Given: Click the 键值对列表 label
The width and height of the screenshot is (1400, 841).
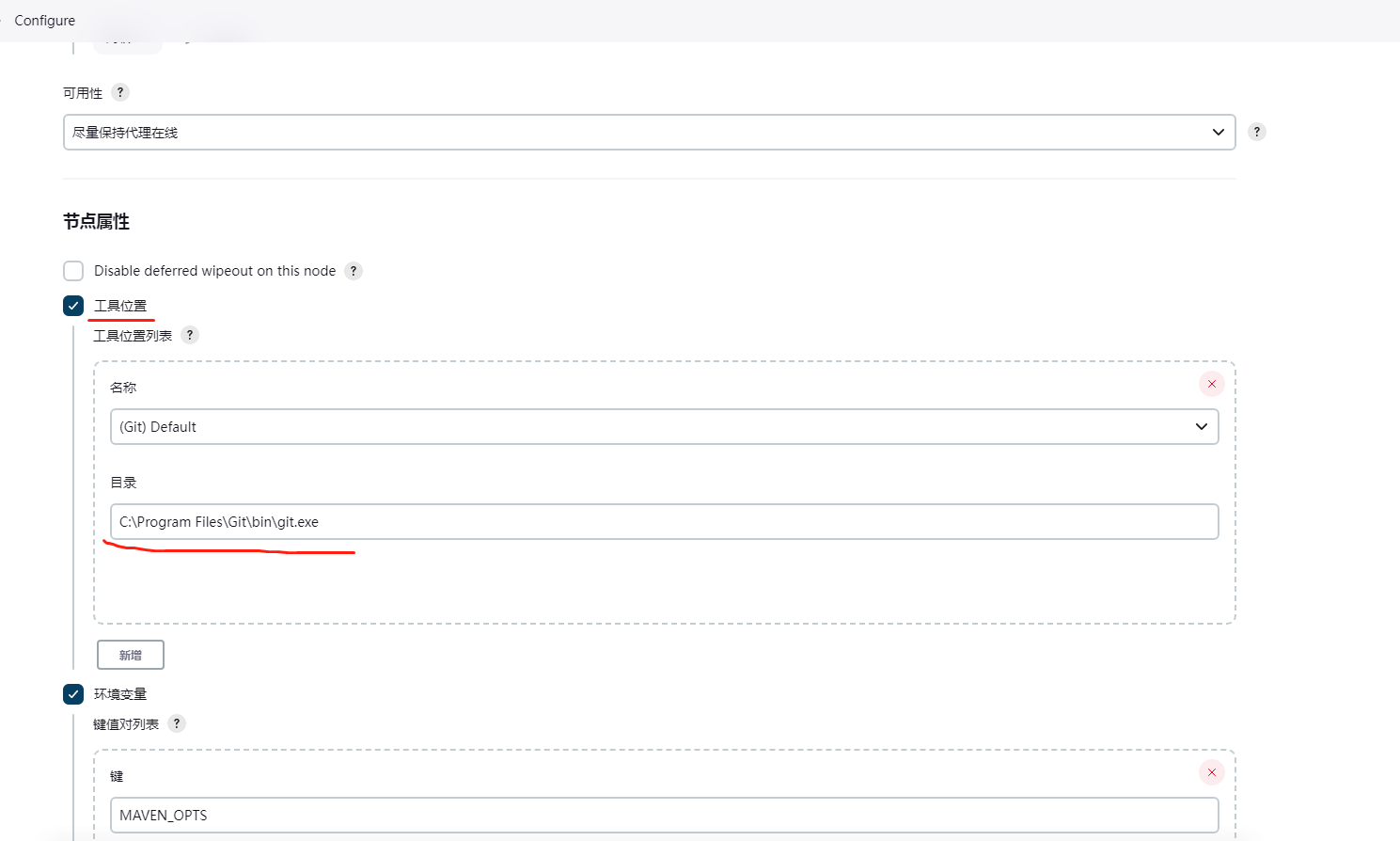Looking at the screenshot, I should tap(126, 724).
